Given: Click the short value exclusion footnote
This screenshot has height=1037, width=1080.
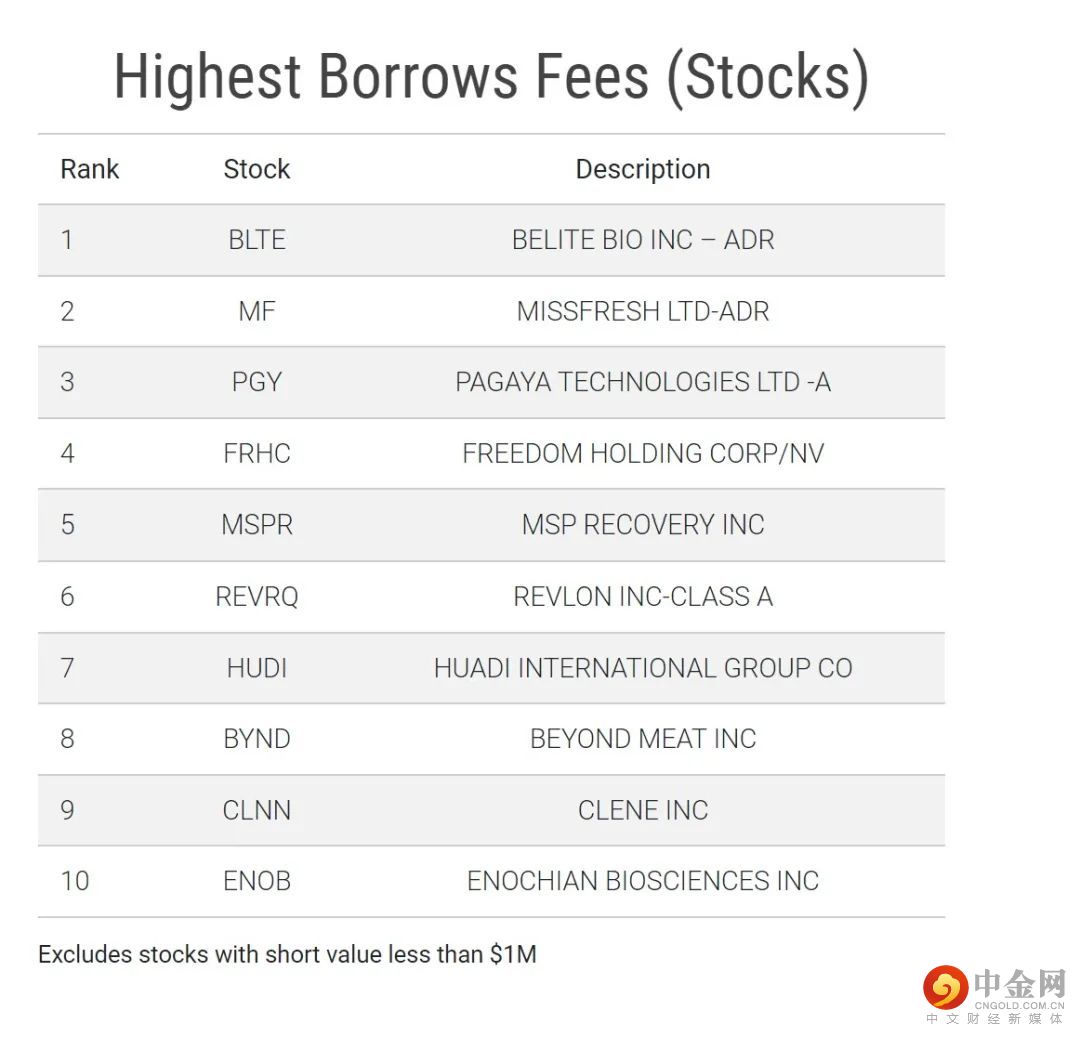Looking at the screenshot, I should [x=287, y=954].
